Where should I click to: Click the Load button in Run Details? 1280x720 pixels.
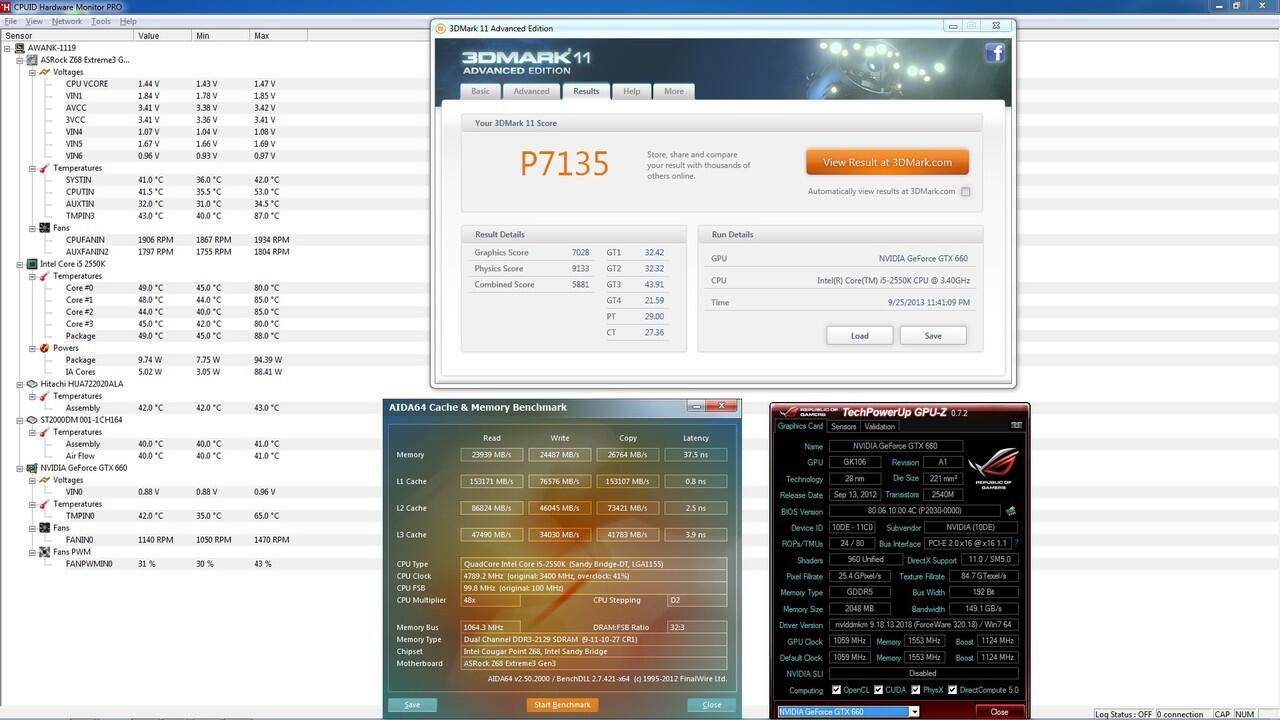tap(859, 336)
